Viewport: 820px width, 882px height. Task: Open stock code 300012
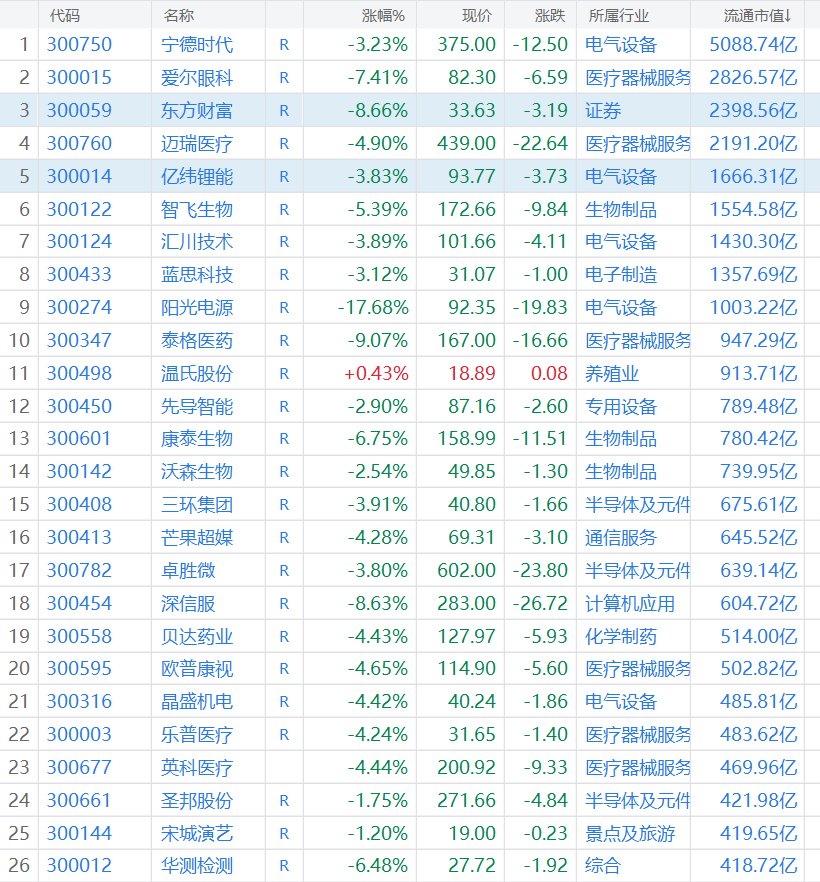tap(79, 865)
